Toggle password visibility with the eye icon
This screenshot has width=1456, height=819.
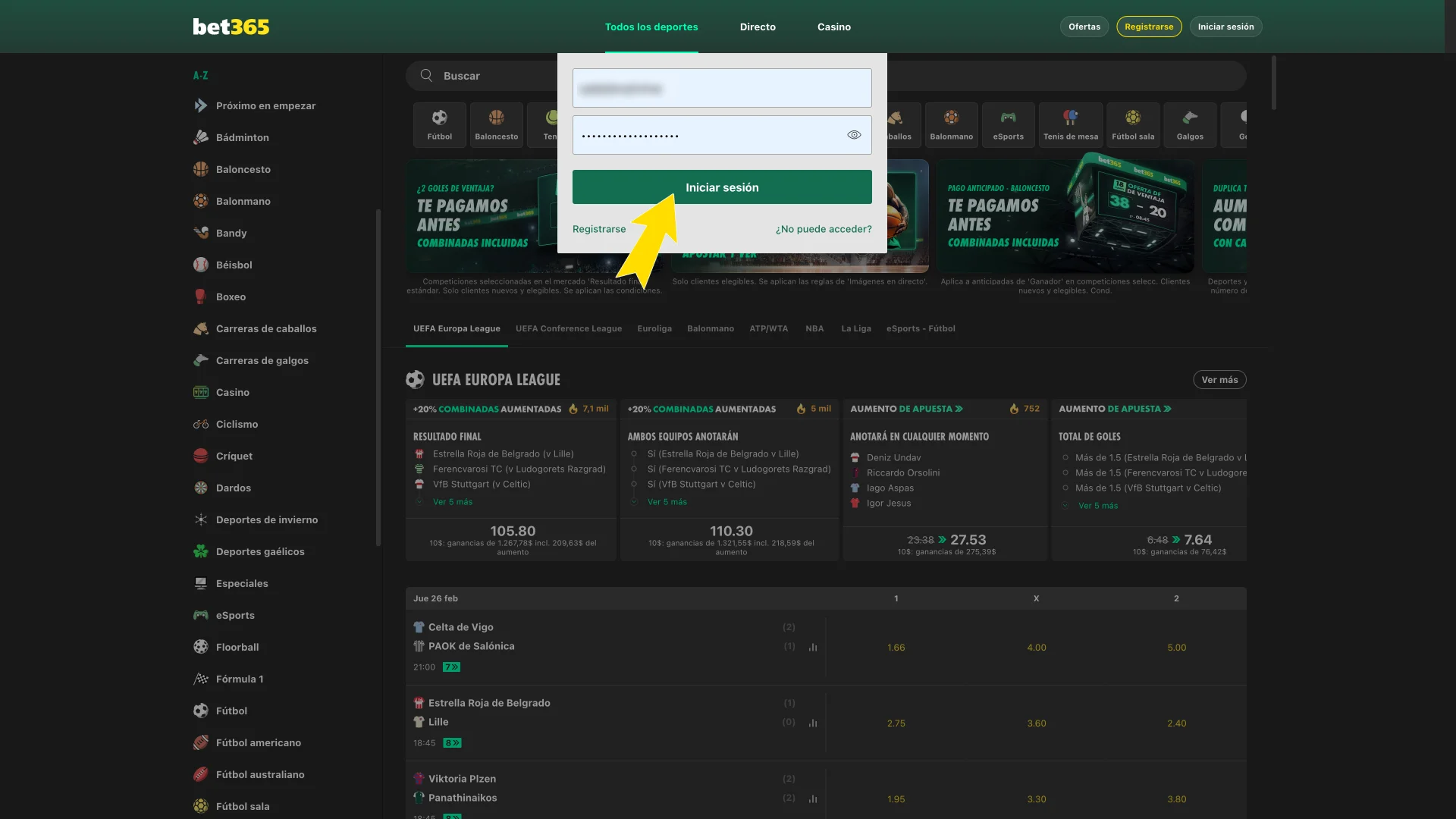[854, 134]
